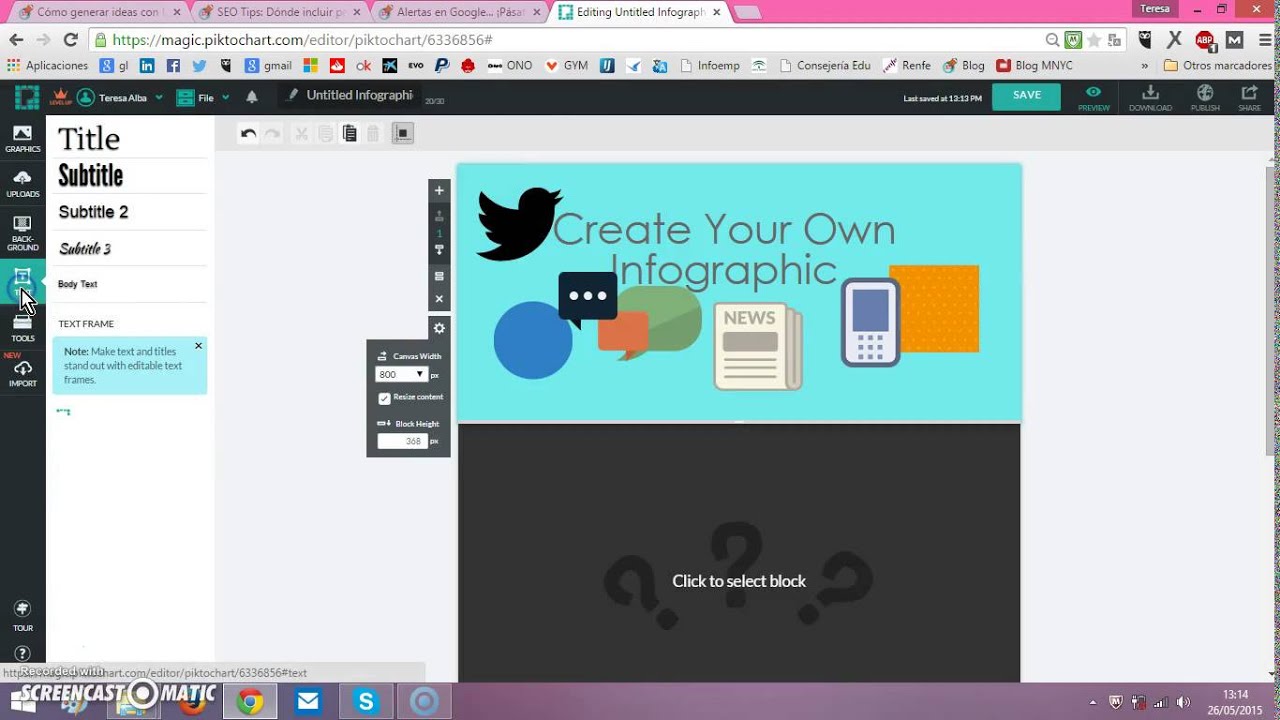This screenshot has height=720, width=1280.
Task: Open gmail bookmark
Action: 268,66
